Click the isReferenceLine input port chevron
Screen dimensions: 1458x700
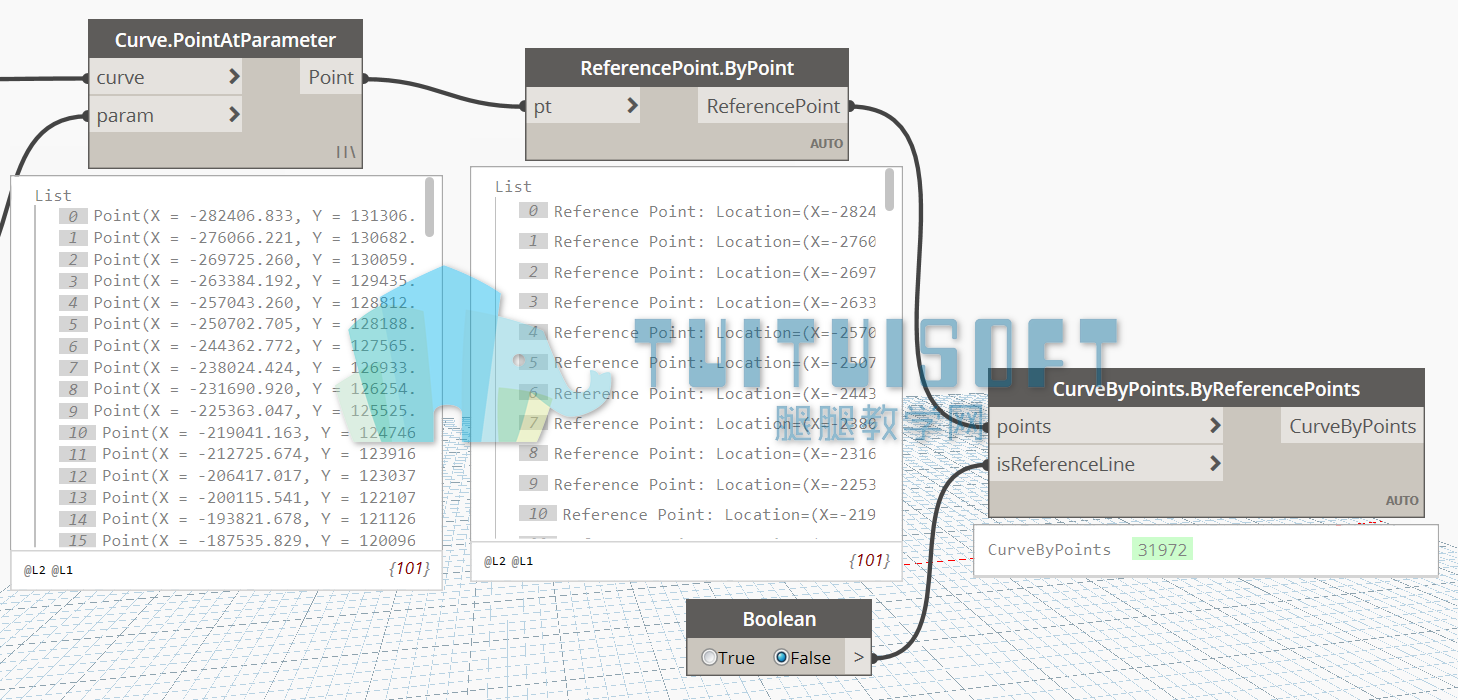(1215, 464)
